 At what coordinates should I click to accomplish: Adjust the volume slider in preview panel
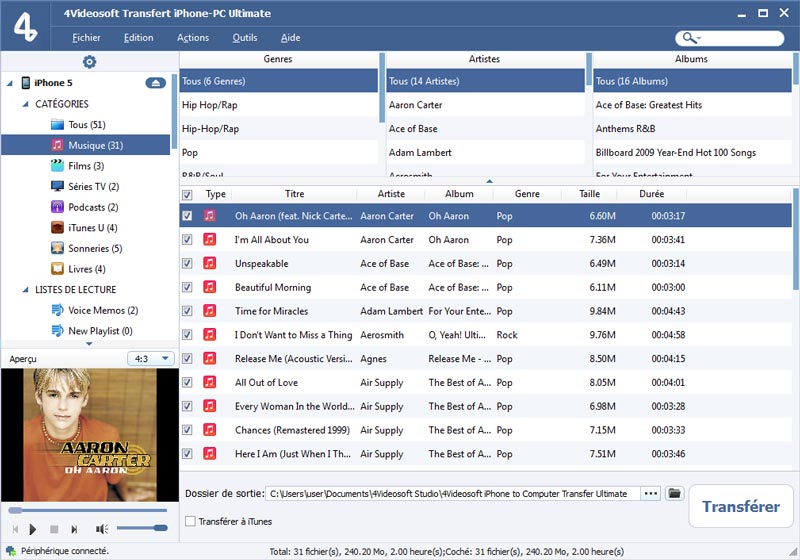141,528
